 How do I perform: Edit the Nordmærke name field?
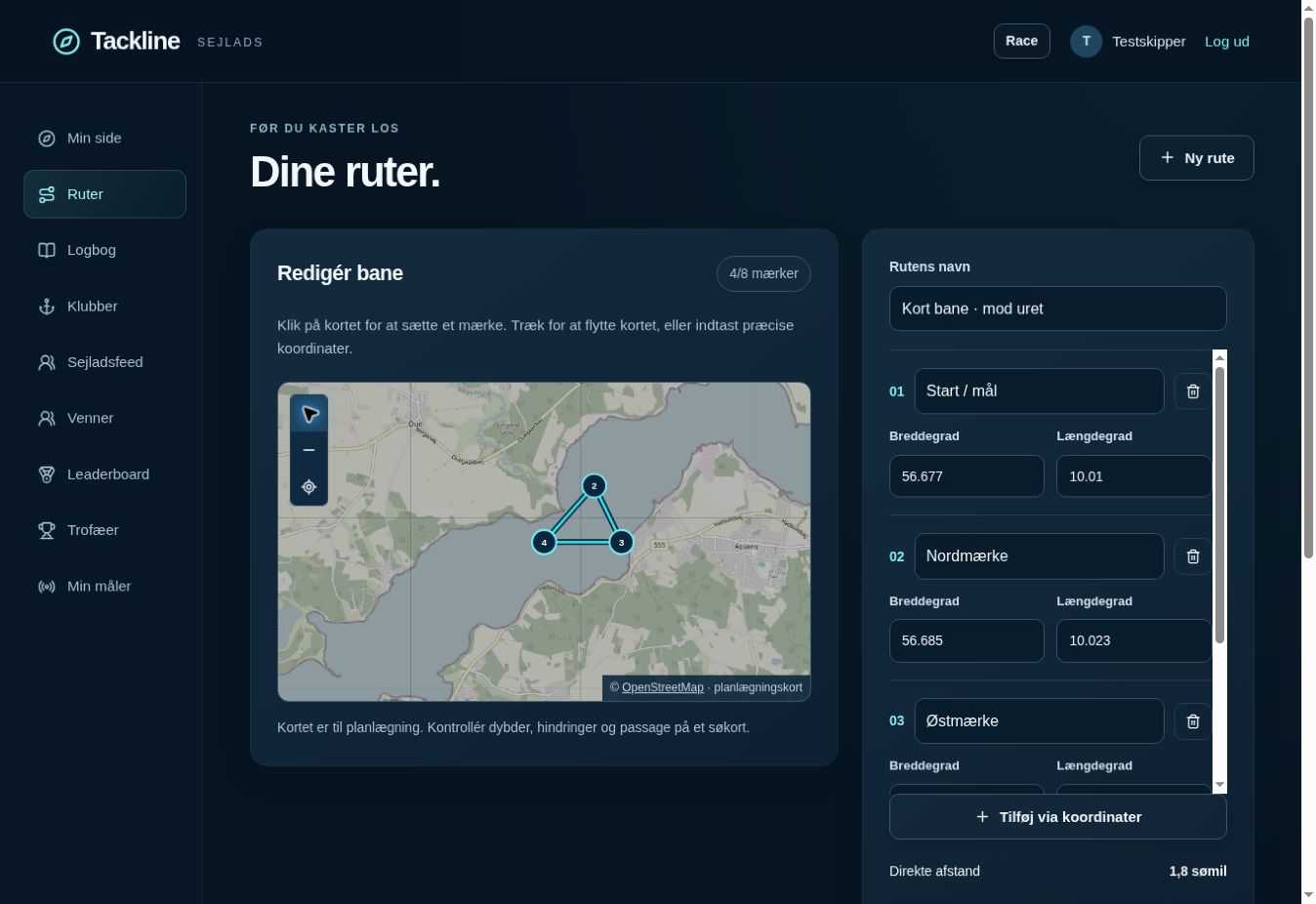pyautogui.click(x=1039, y=556)
